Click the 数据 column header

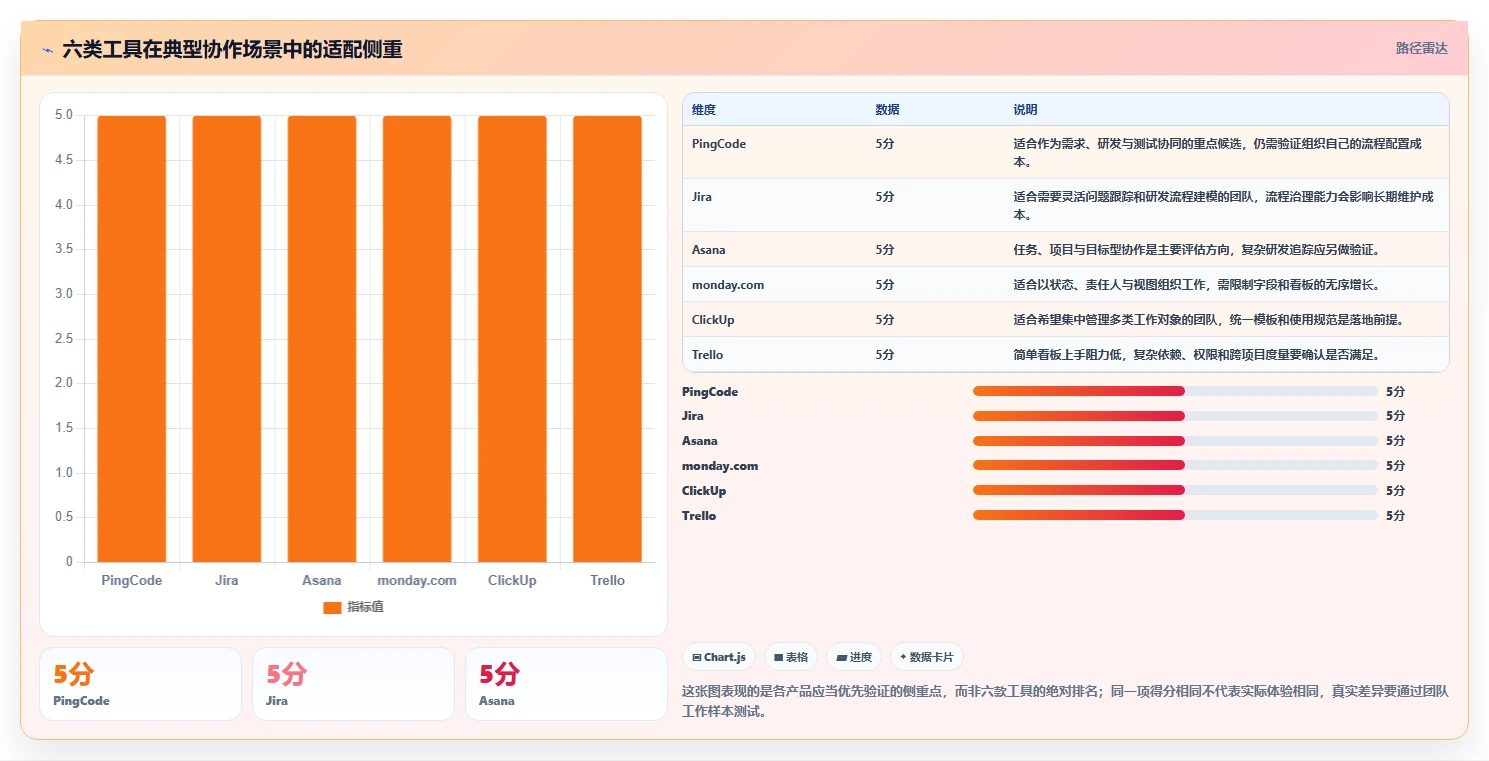(887, 110)
